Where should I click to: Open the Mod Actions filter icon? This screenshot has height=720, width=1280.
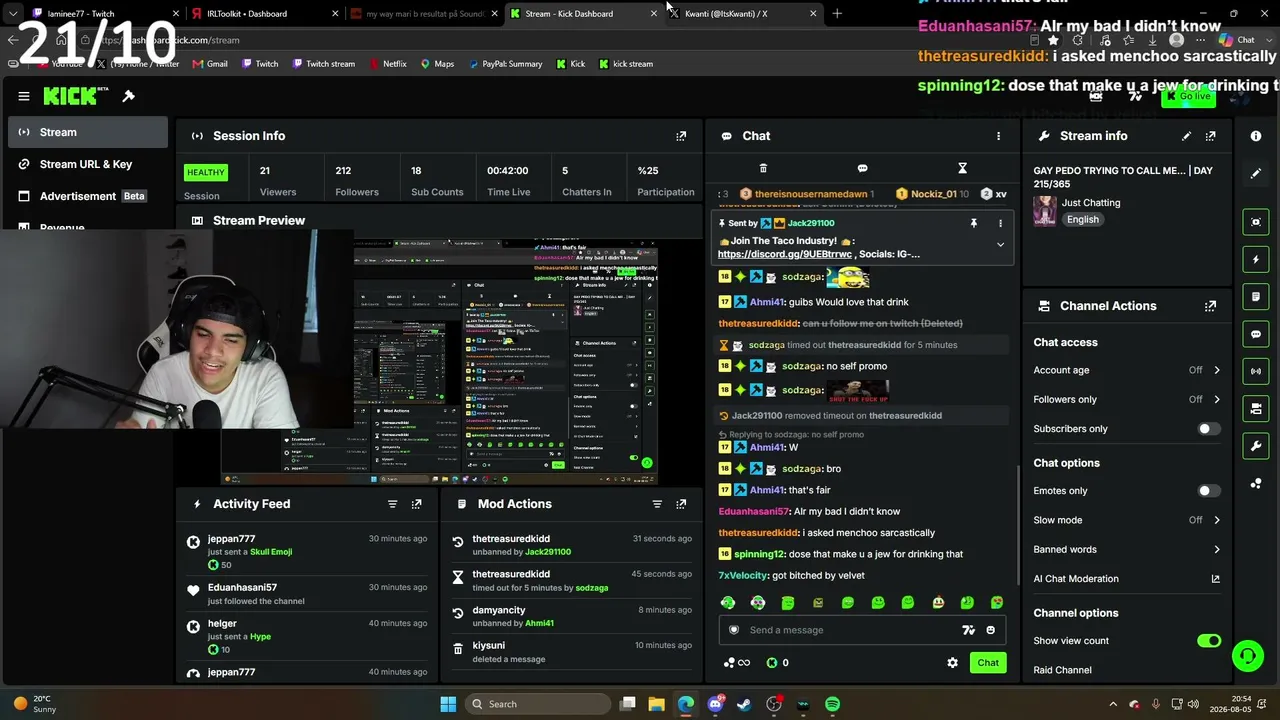point(657,504)
